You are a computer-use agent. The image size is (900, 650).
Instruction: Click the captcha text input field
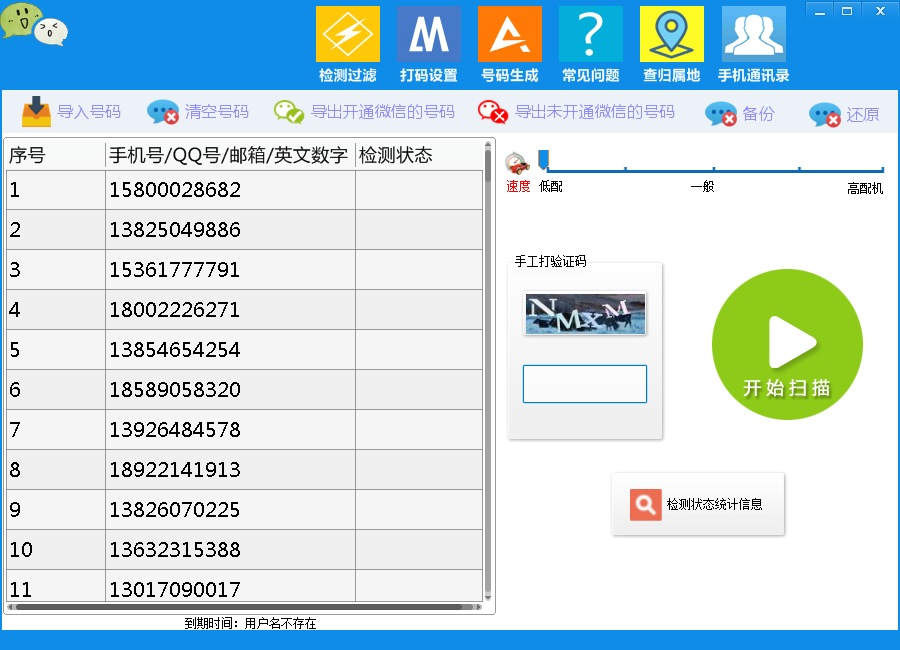(585, 384)
